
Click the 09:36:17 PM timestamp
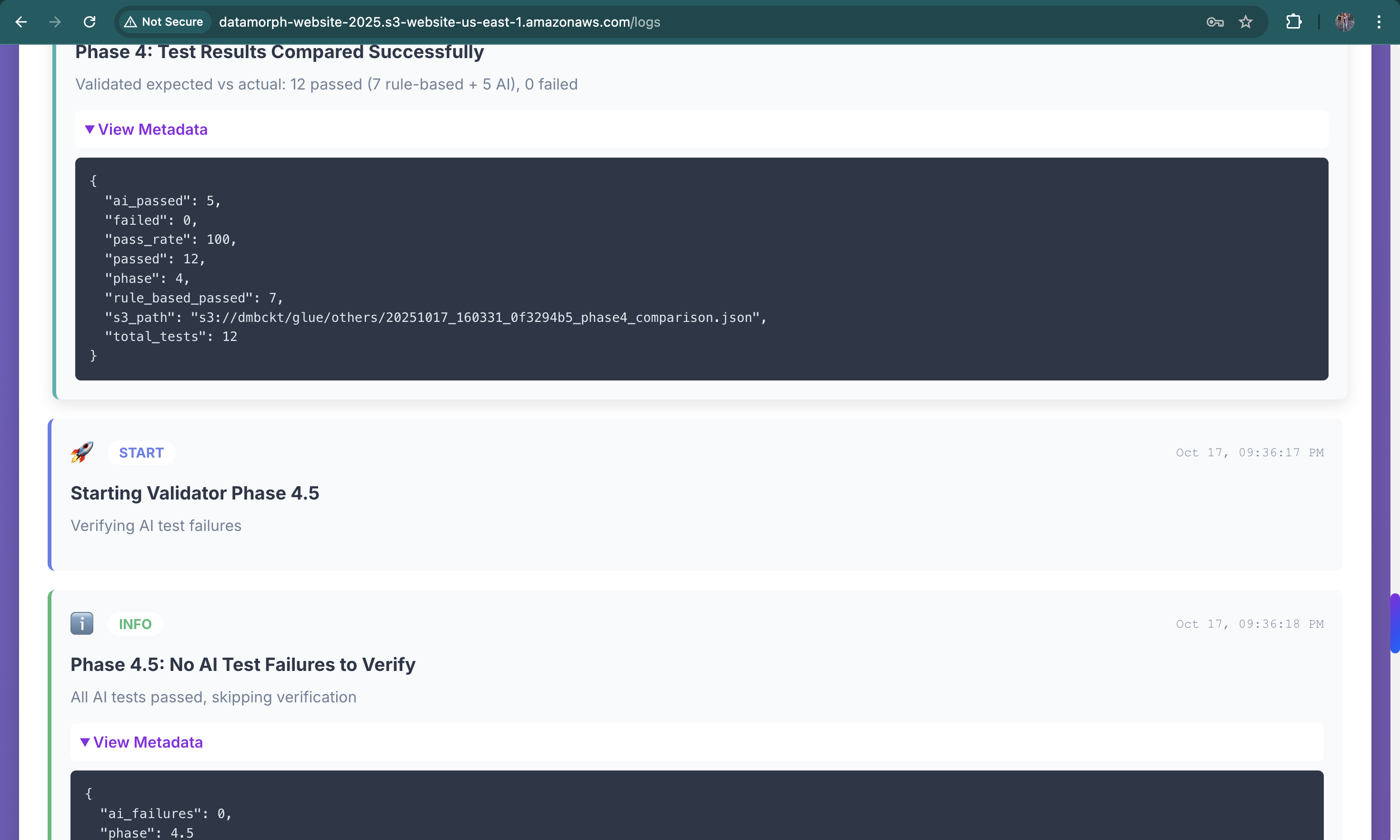tap(1250, 453)
